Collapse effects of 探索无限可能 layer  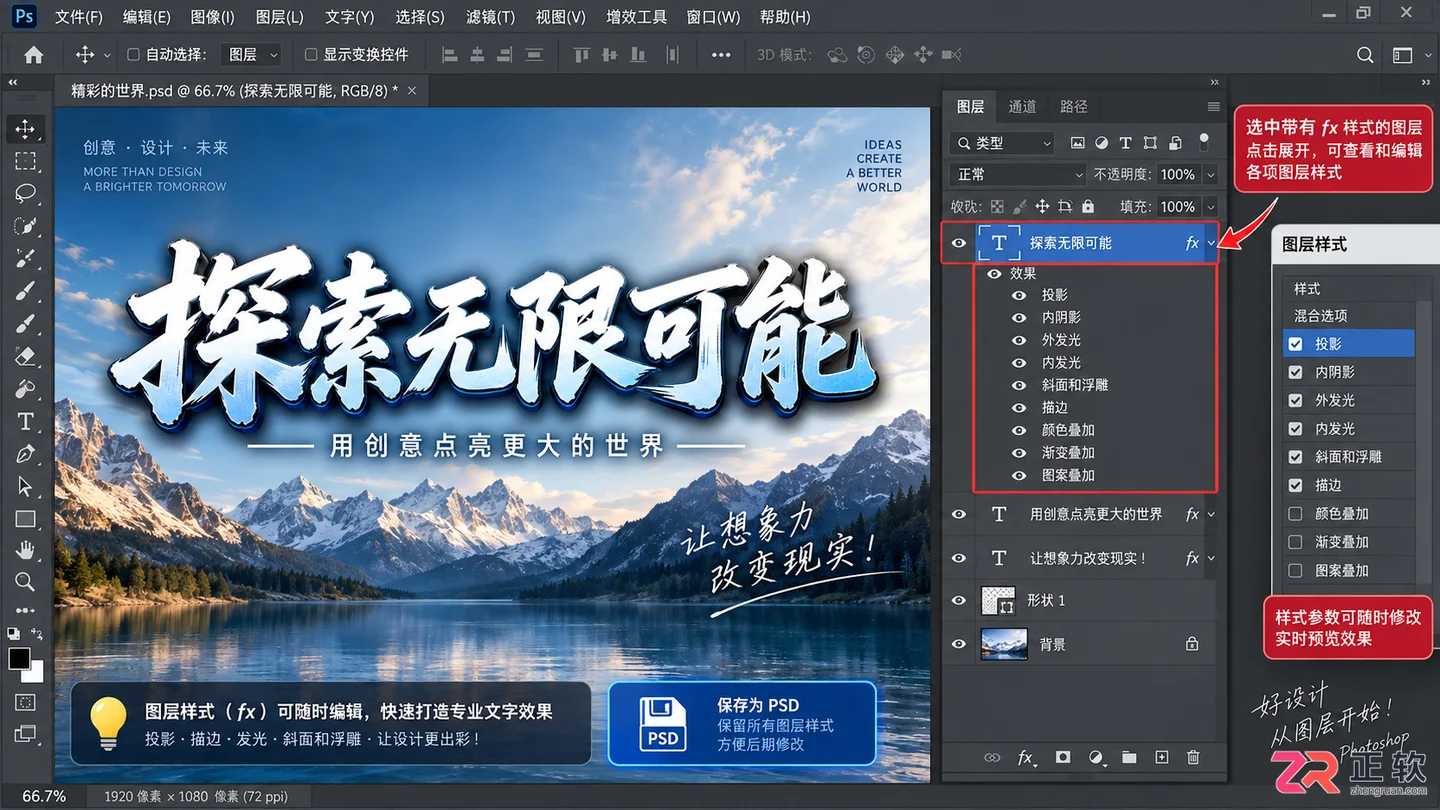1211,243
